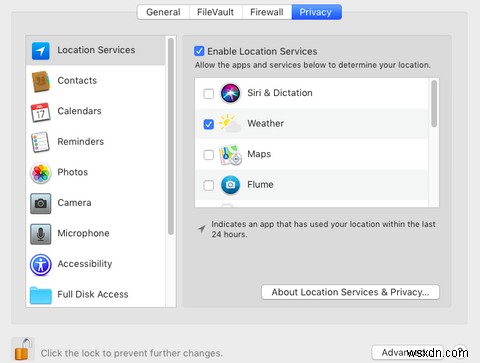The height and width of the screenshot is (363, 480).
Task: Click the Contacts address book icon
Action: click(41, 81)
